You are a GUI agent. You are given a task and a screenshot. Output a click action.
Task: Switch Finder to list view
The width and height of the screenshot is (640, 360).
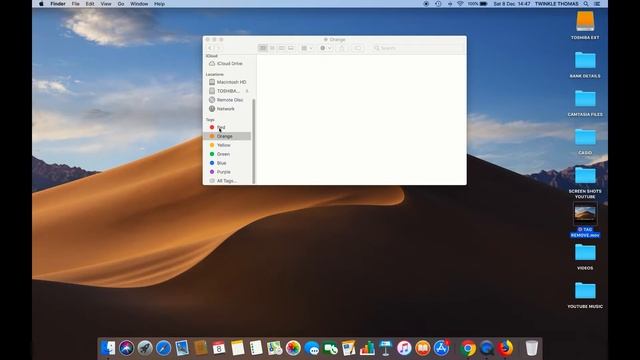point(272,48)
